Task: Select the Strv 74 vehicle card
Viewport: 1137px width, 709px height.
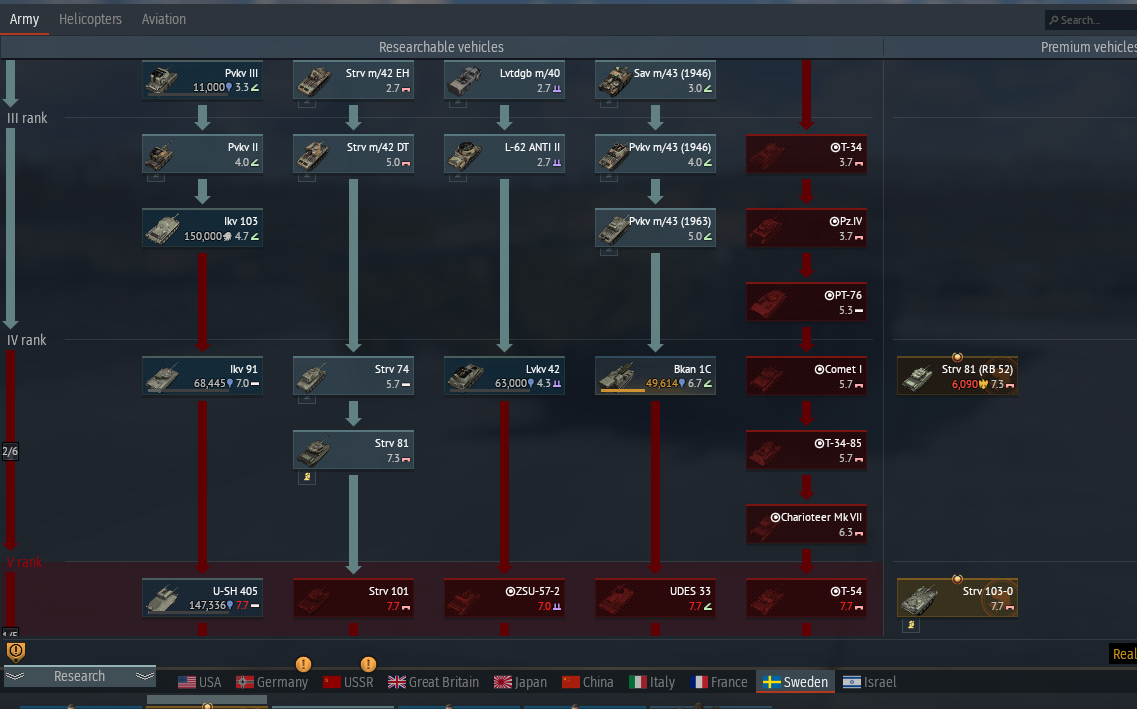Action: [353, 376]
